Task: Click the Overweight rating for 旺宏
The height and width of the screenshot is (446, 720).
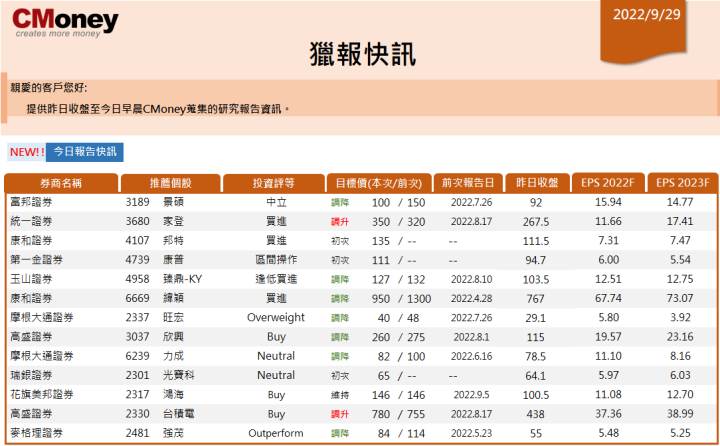Action: point(276,317)
